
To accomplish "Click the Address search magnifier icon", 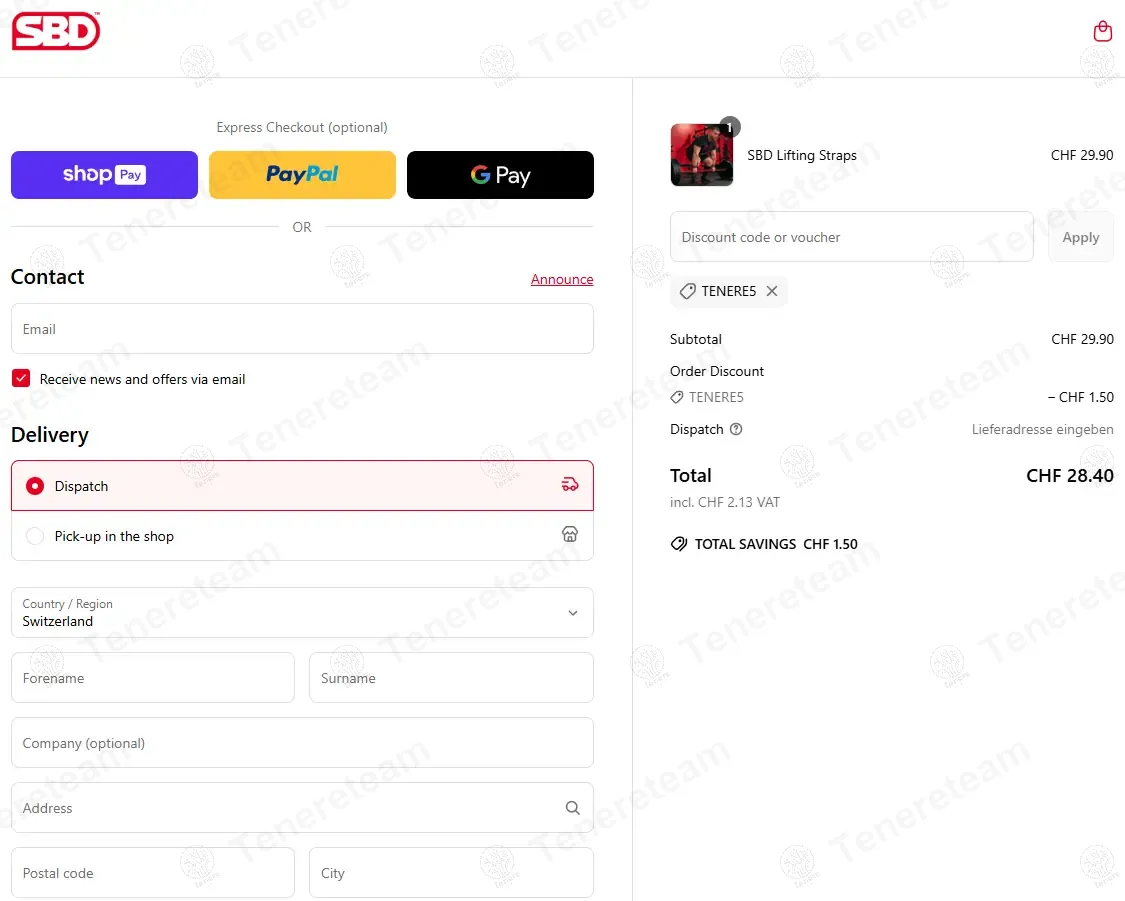I will click(x=573, y=808).
